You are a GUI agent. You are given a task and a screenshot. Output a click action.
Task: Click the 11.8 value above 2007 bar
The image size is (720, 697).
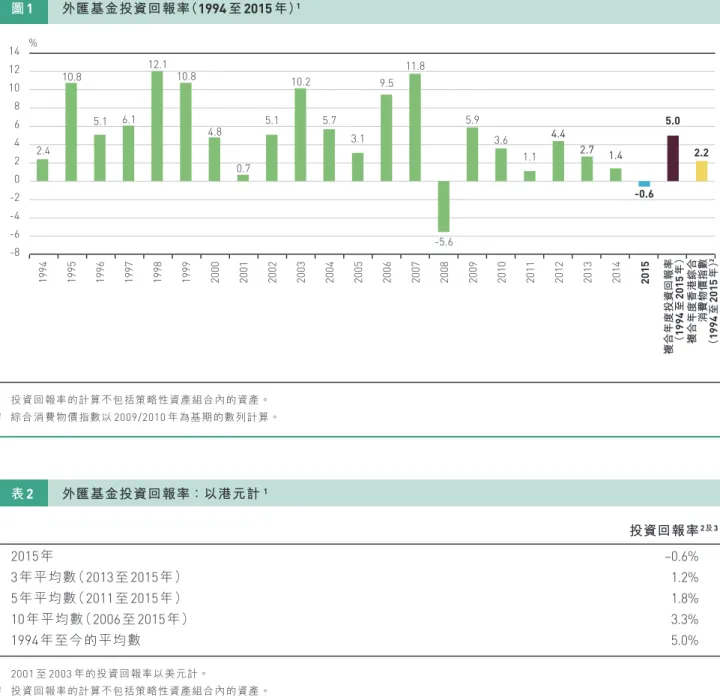point(415,66)
